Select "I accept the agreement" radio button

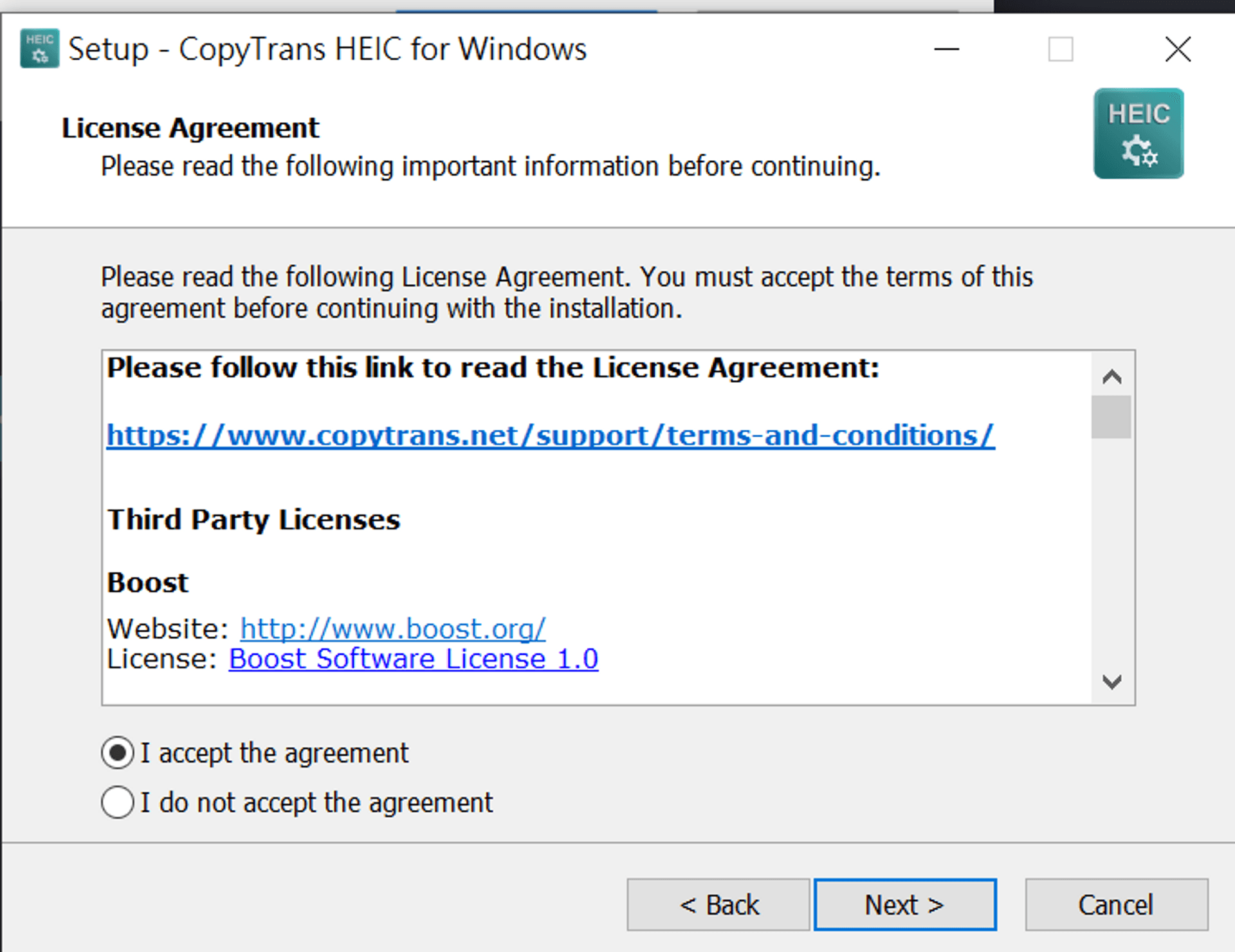pyautogui.click(x=118, y=753)
